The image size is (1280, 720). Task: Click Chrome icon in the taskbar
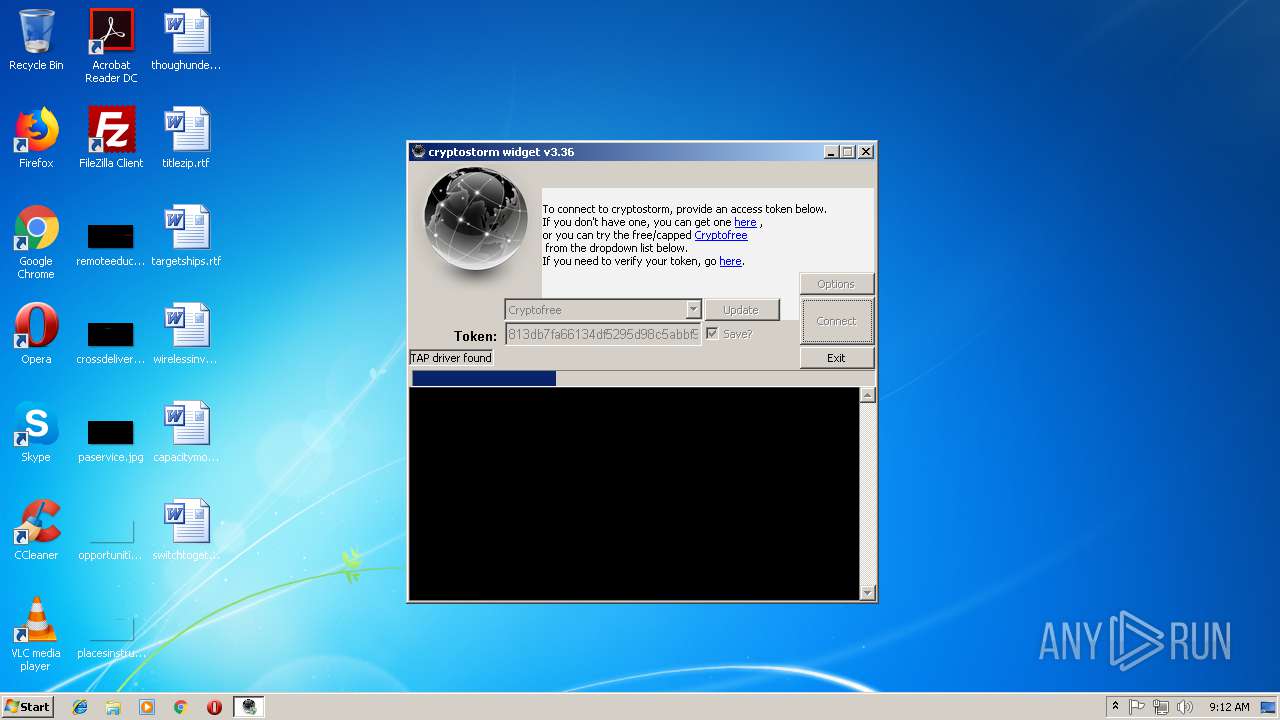pyautogui.click(x=181, y=707)
